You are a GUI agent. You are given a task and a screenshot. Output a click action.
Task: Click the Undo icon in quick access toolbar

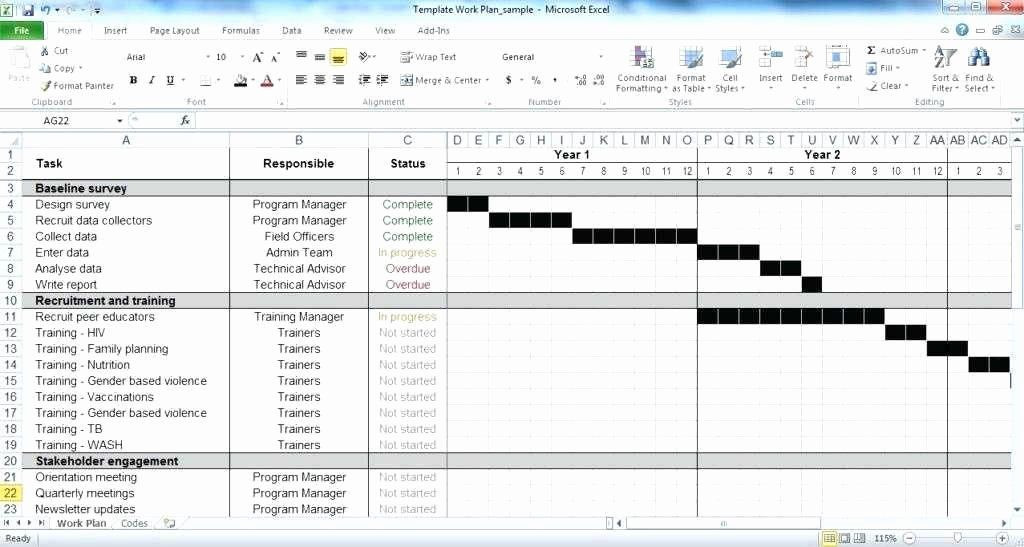pyautogui.click(x=45, y=10)
